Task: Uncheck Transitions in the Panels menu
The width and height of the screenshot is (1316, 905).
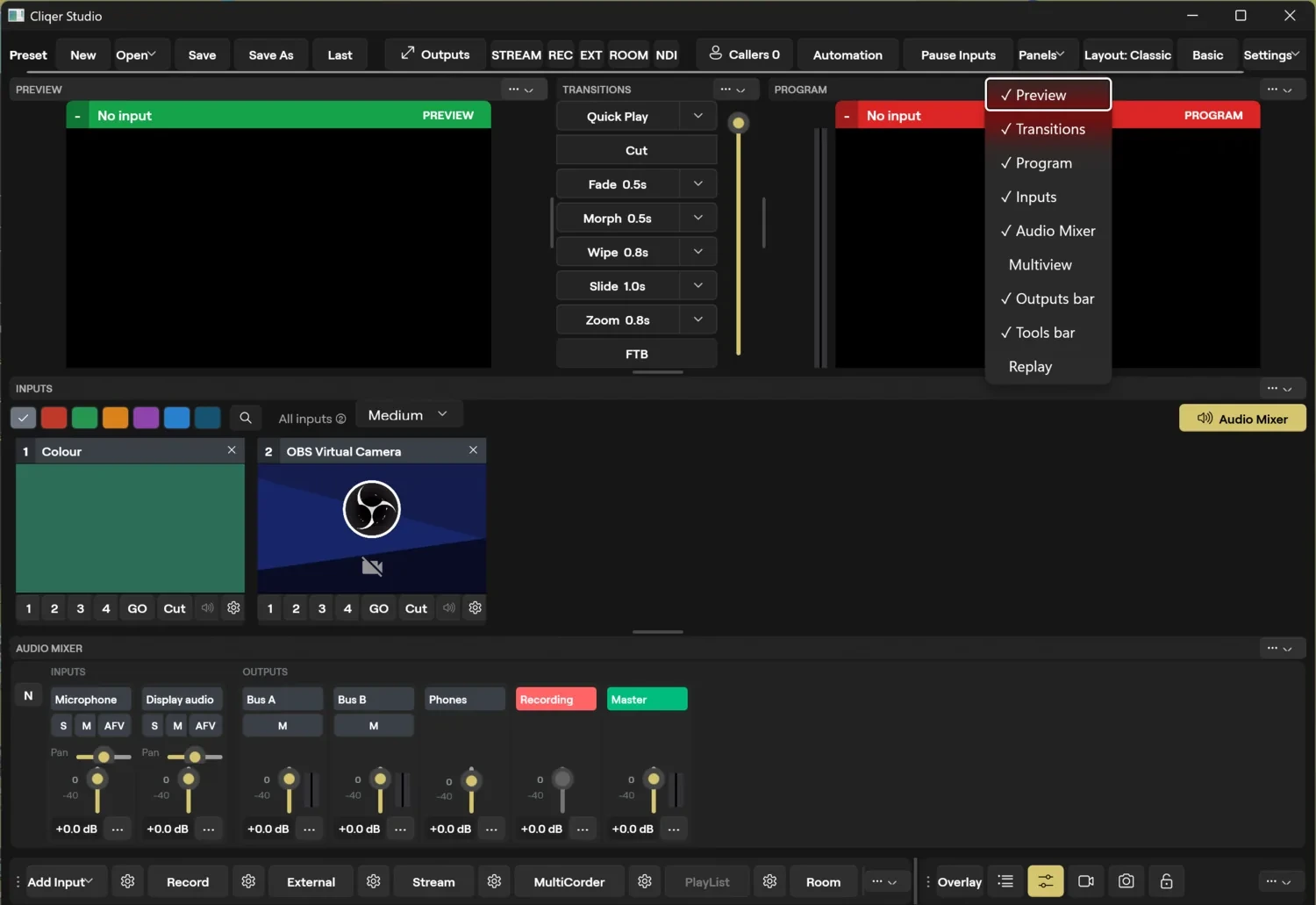Action: click(1048, 129)
